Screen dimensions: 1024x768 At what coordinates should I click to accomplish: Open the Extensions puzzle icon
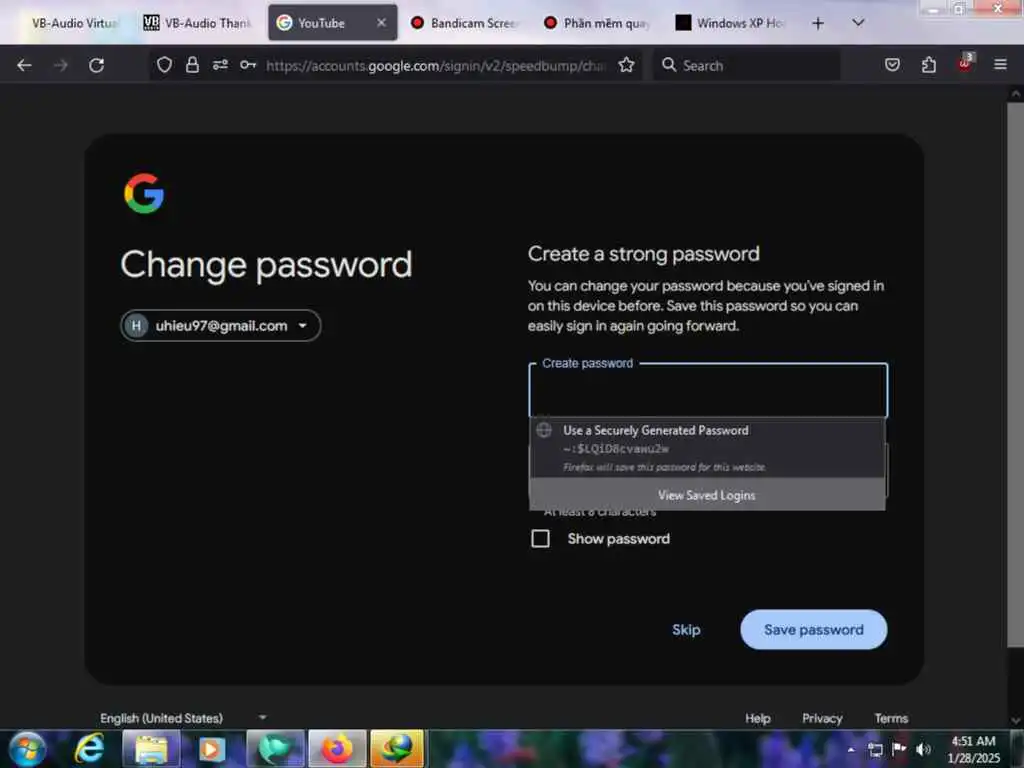pyautogui.click(x=929, y=65)
